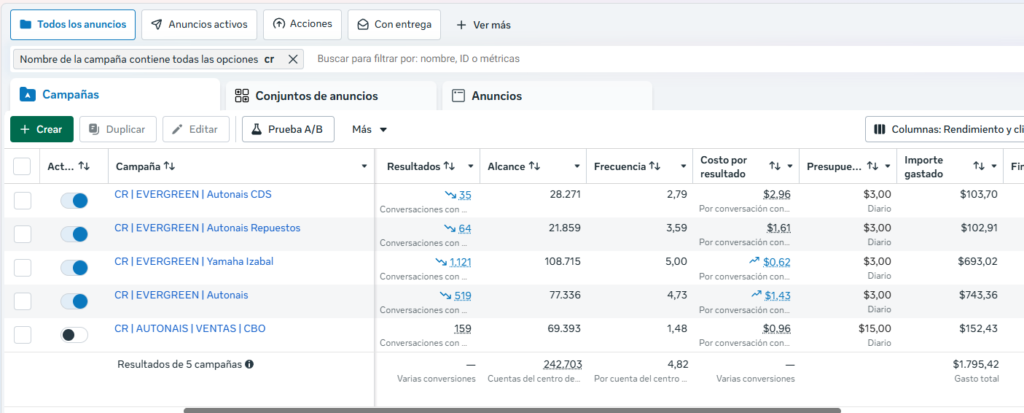Select checkbox for Autonais CDS campaign
This screenshot has height=413, width=1024.
[22, 201]
